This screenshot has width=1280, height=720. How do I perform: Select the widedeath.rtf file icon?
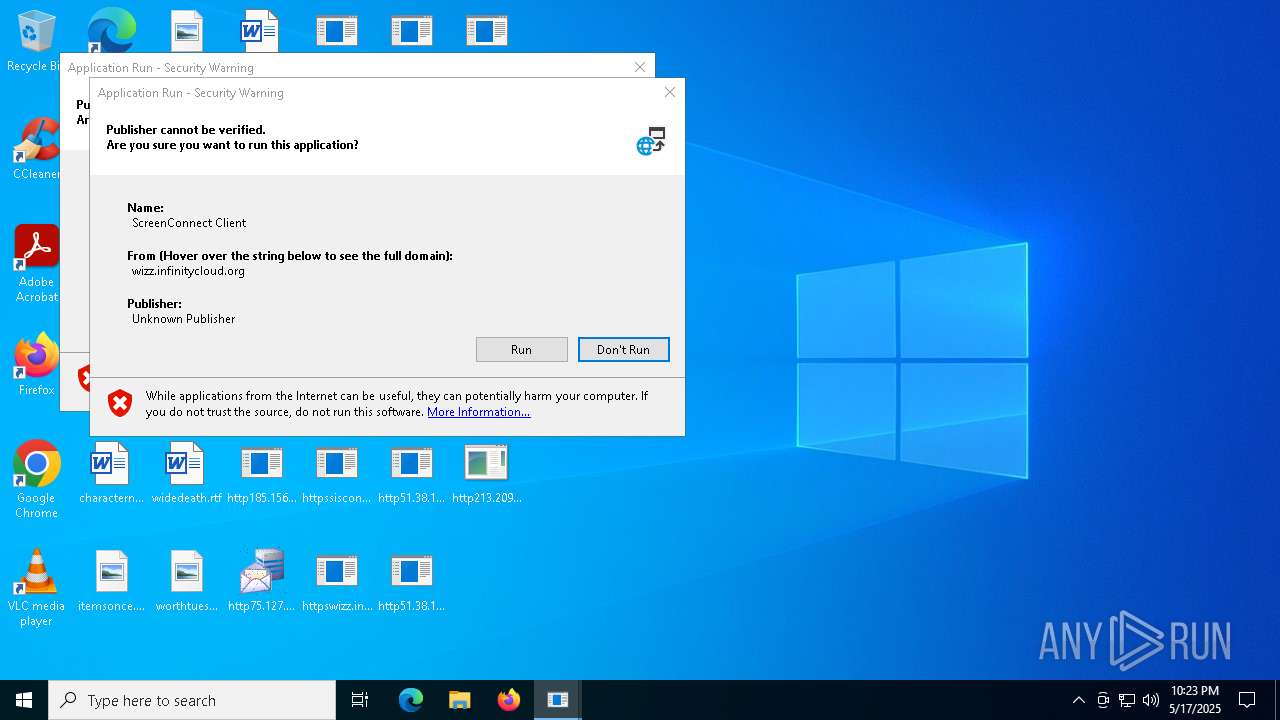186,473
